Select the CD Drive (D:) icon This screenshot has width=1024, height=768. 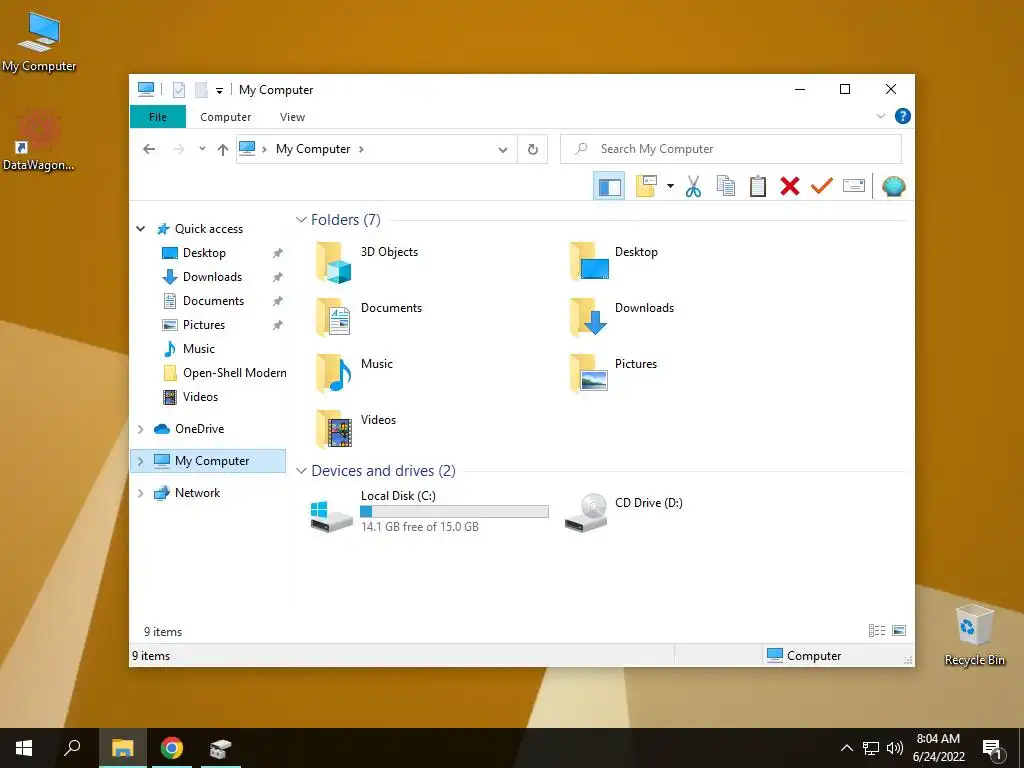586,513
